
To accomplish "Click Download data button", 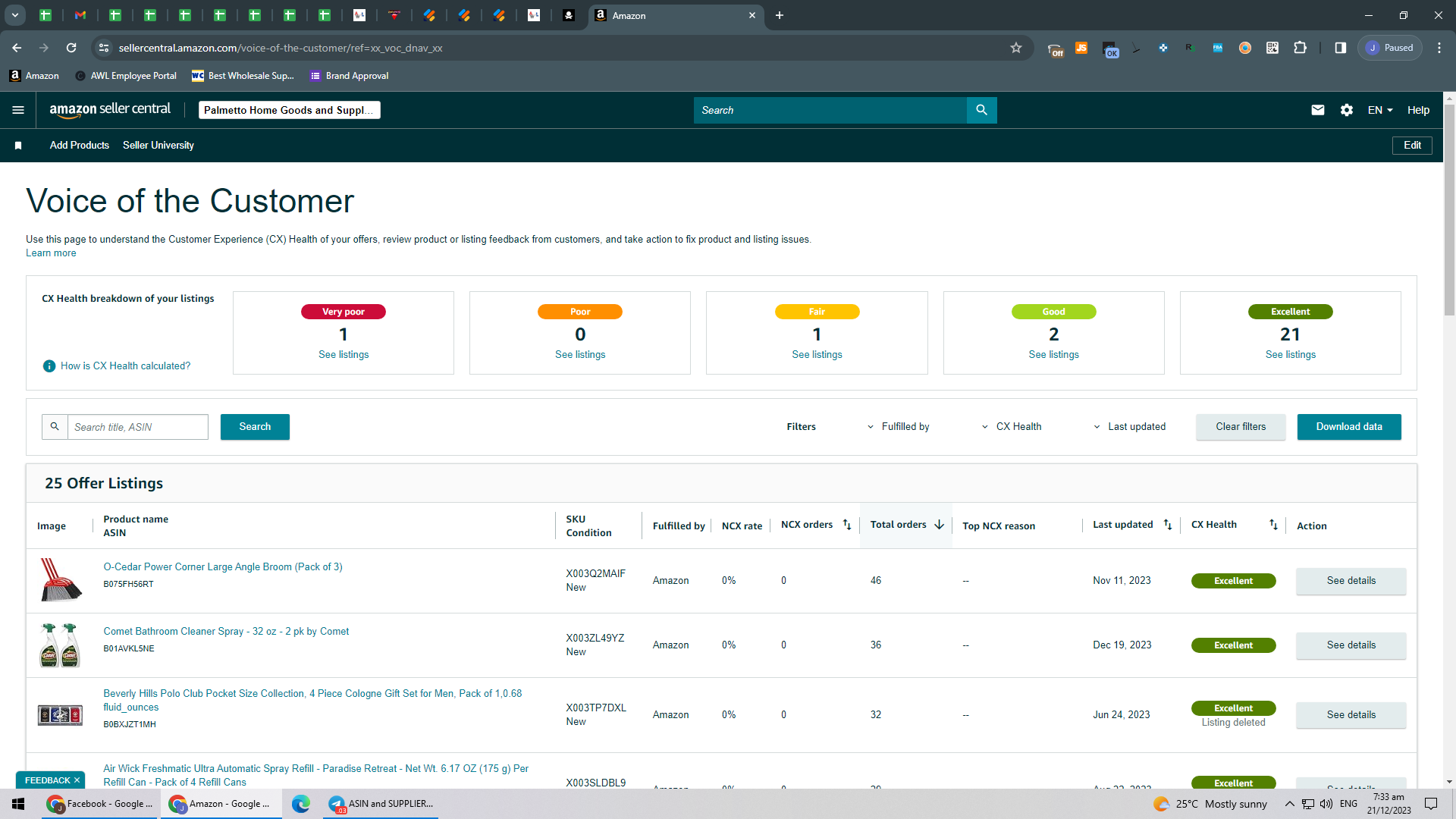I will pos(1349,427).
